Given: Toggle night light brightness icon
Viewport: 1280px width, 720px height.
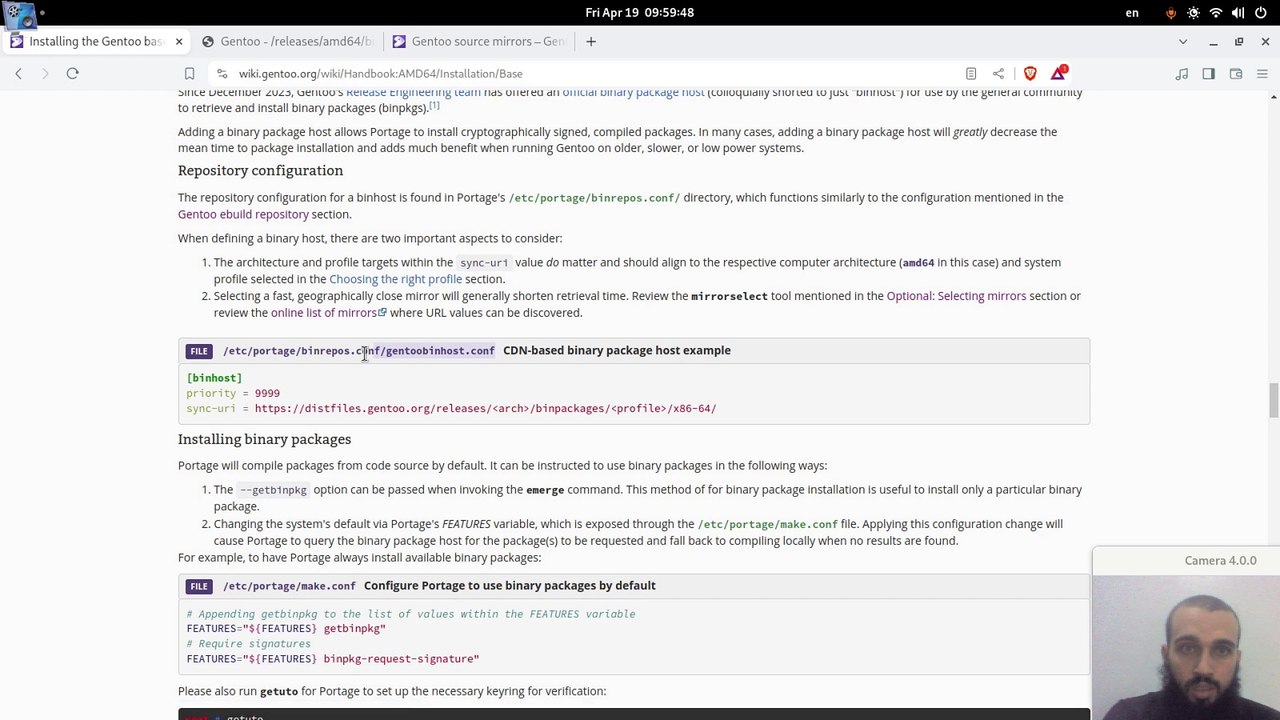Looking at the screenshot, I should tap(1194, 13).
